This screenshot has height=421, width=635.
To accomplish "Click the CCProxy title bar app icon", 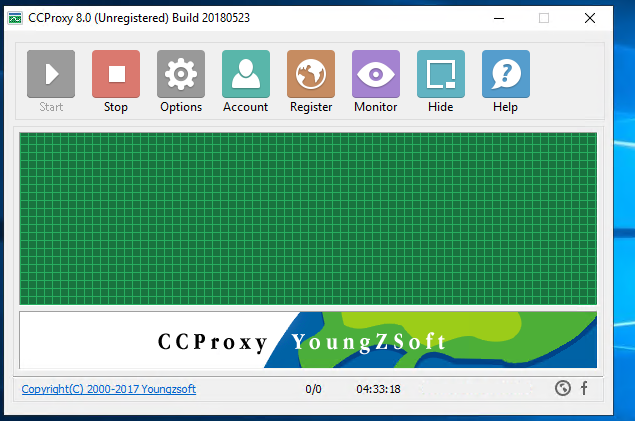I will [x=15, y=18].
